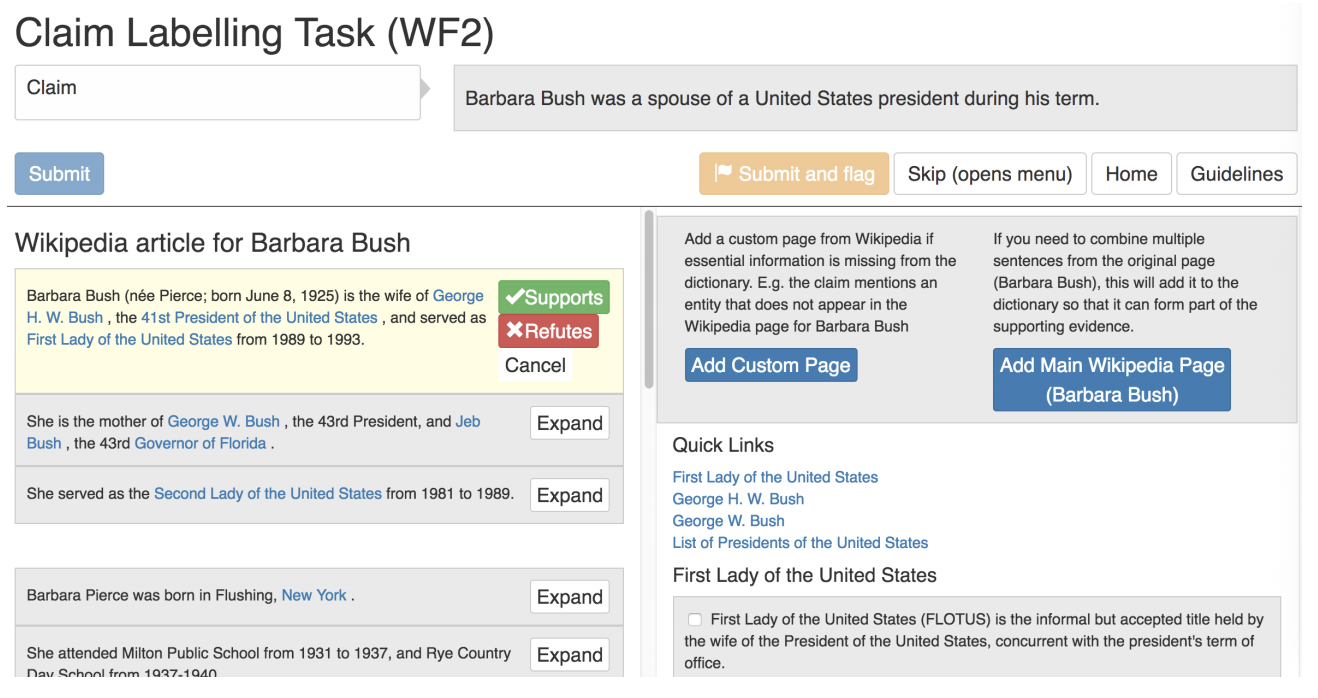Open the George H. W. Bush quick link

738,499
